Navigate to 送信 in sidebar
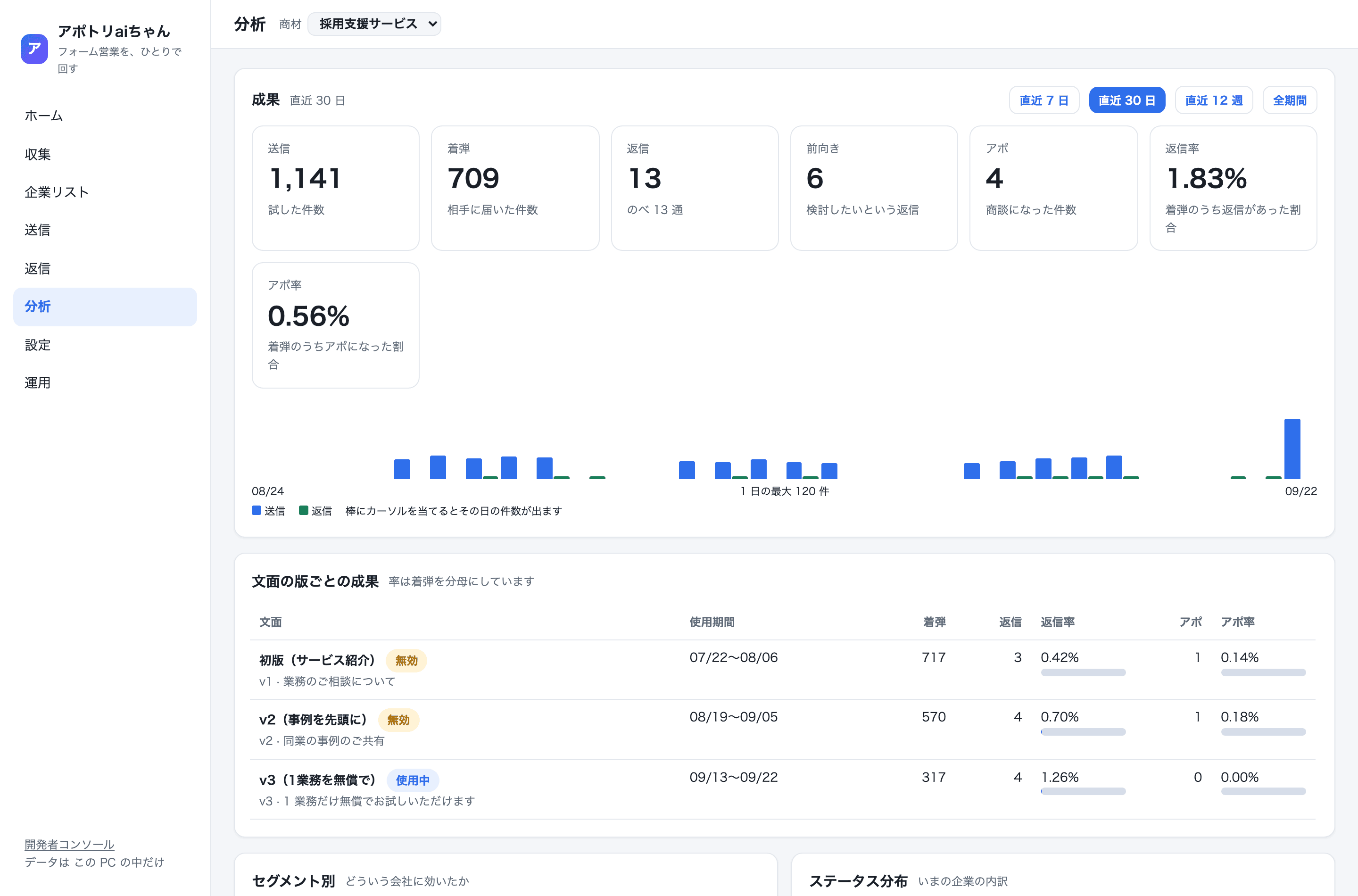1358x896 pixels. [x=105, y=230]
